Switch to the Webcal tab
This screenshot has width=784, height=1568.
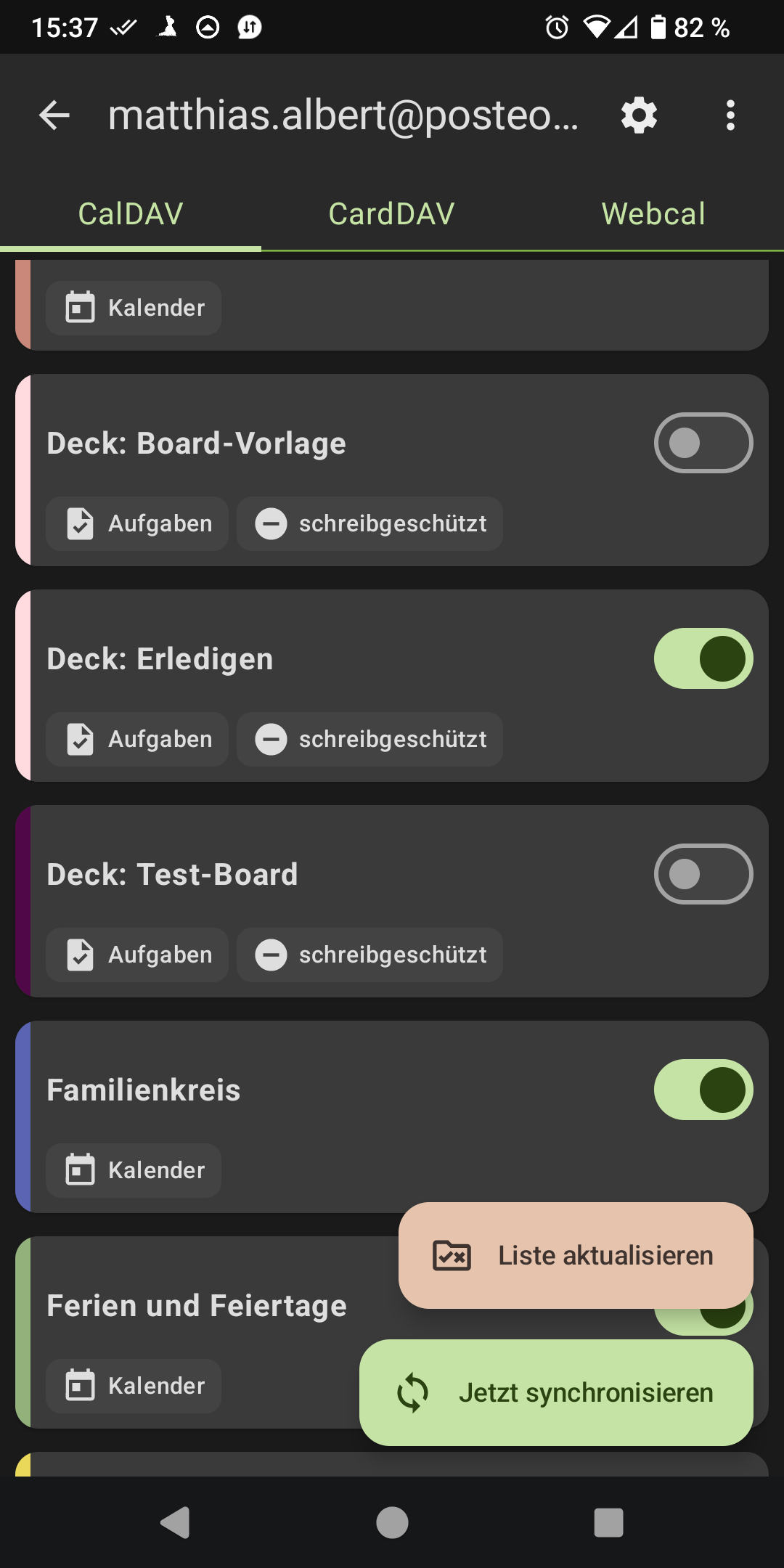pyautogui.click(x=653, y=214)
